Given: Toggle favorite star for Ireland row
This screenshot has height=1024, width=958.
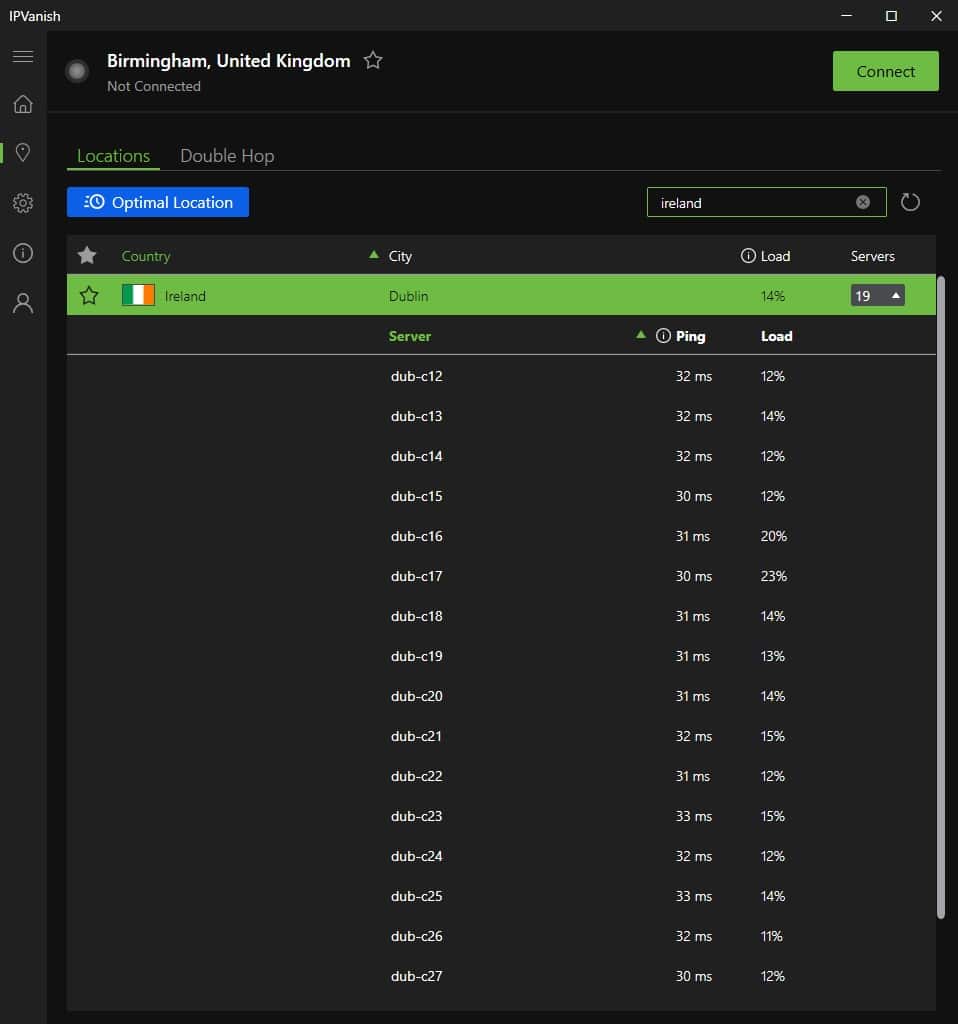Looking at the screenshot, I should pos(89,296).
